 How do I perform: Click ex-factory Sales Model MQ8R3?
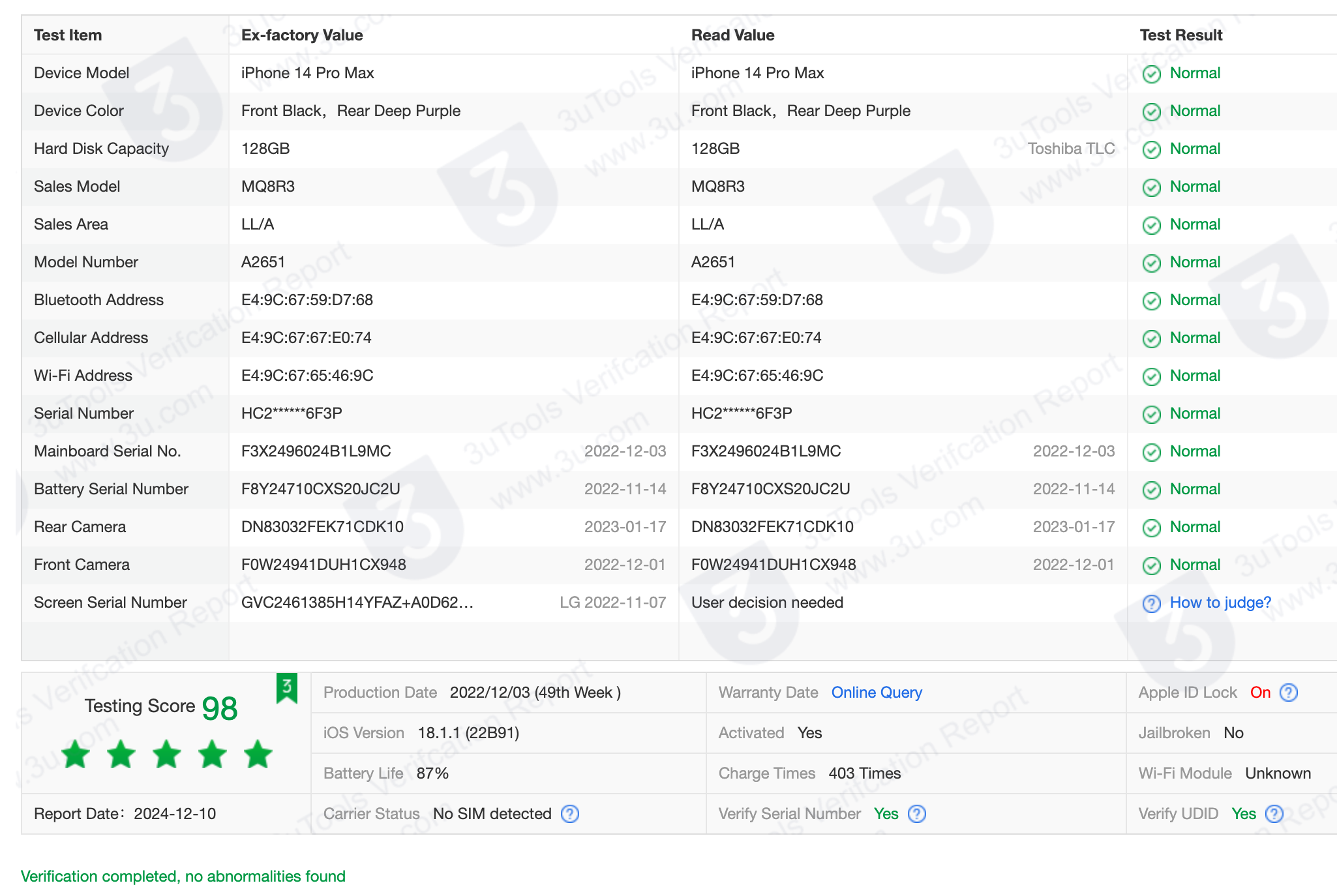click(x=268, y=187)
